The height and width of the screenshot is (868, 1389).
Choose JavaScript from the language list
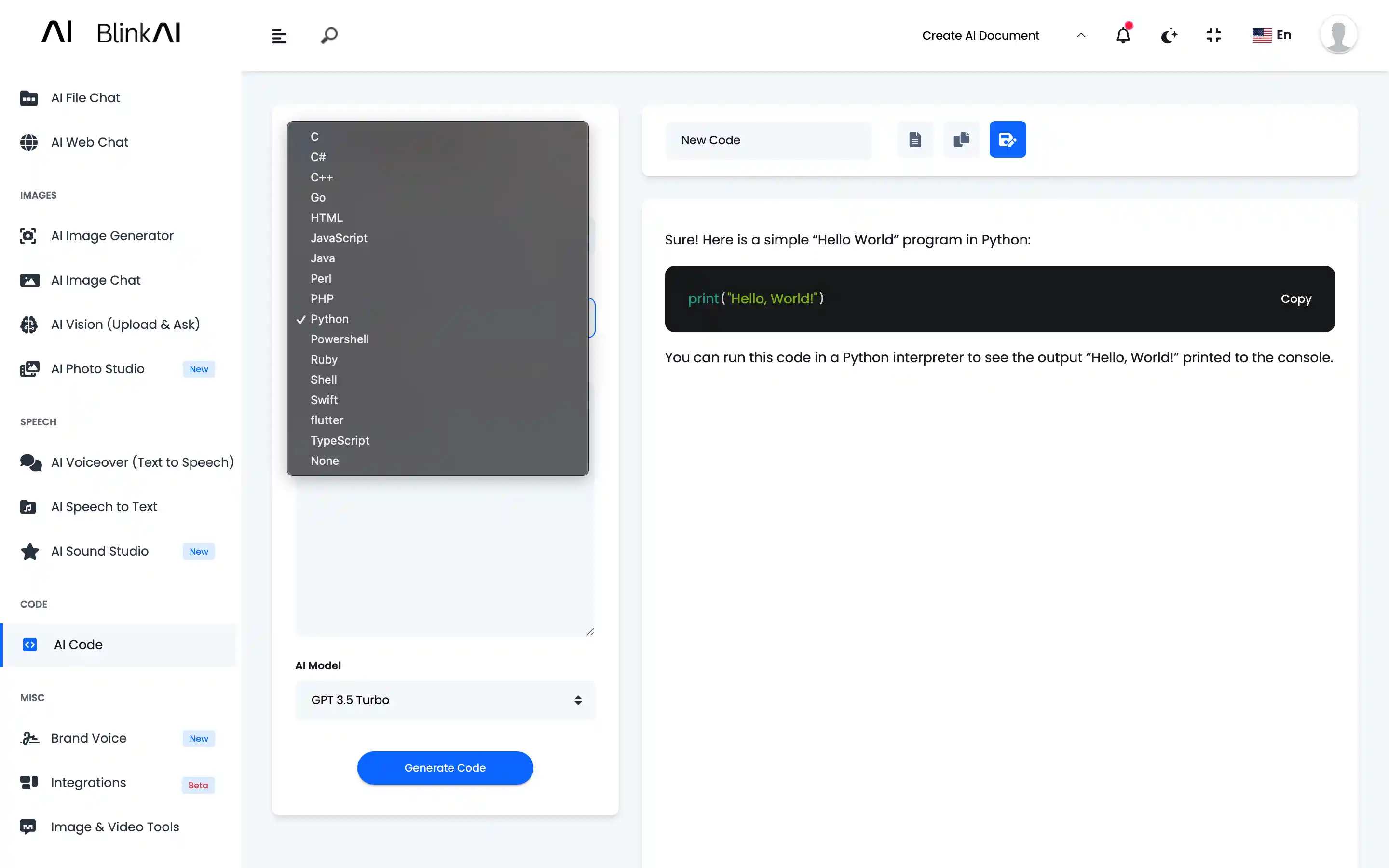(x=339, y=238)
